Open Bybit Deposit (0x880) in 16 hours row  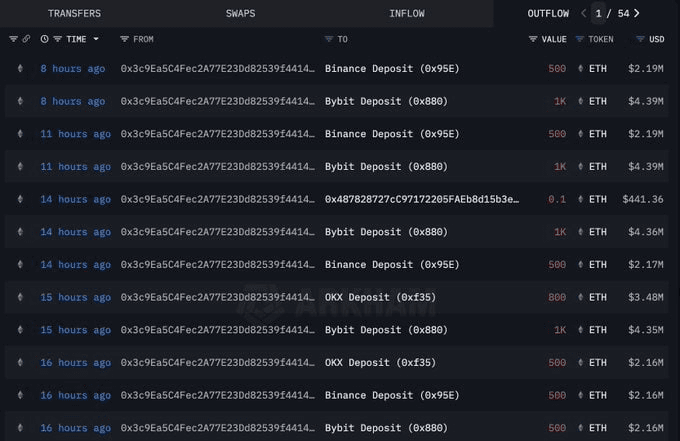[386, 428]
